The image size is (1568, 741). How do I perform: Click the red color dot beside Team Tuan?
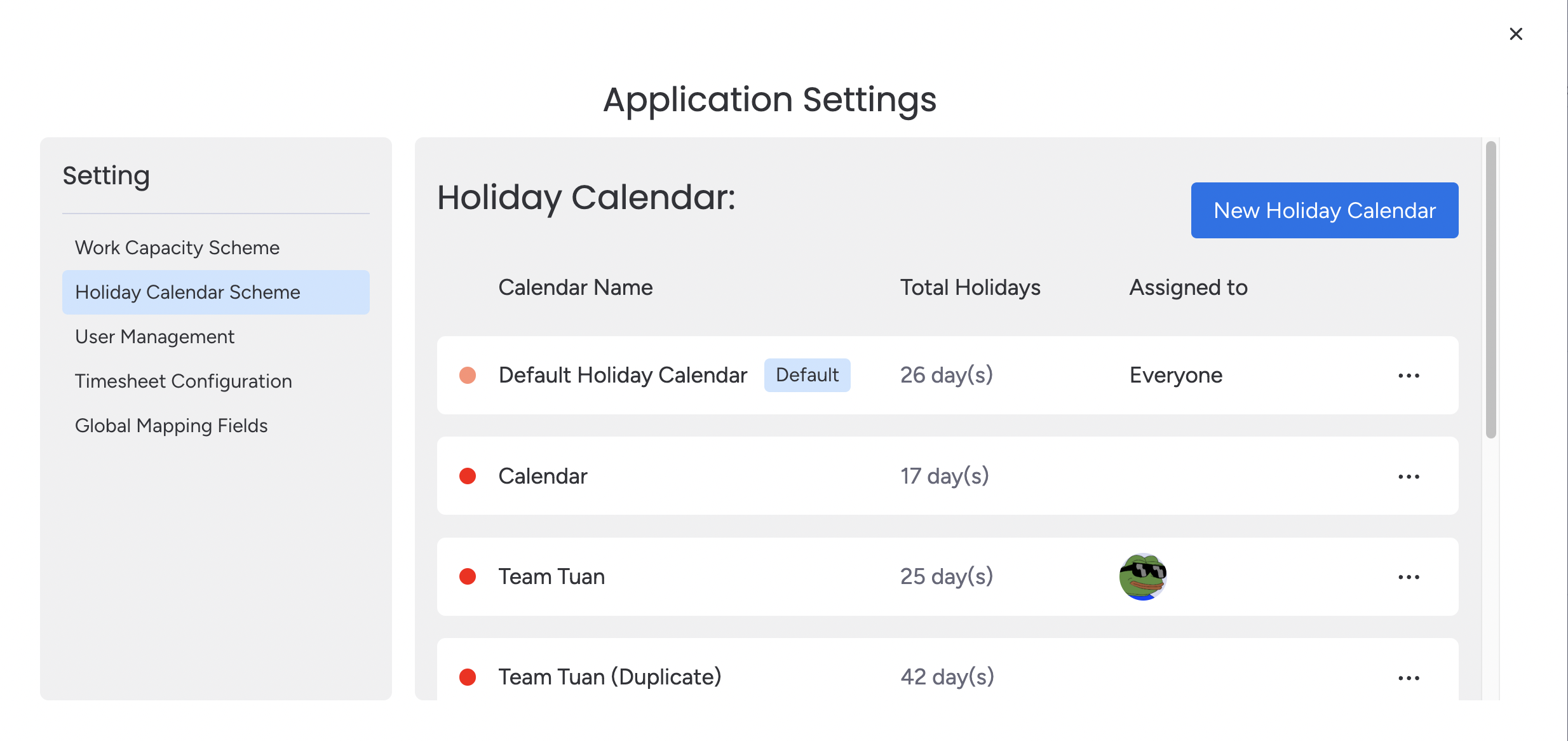pyautogui.click(x=468, y=576)
